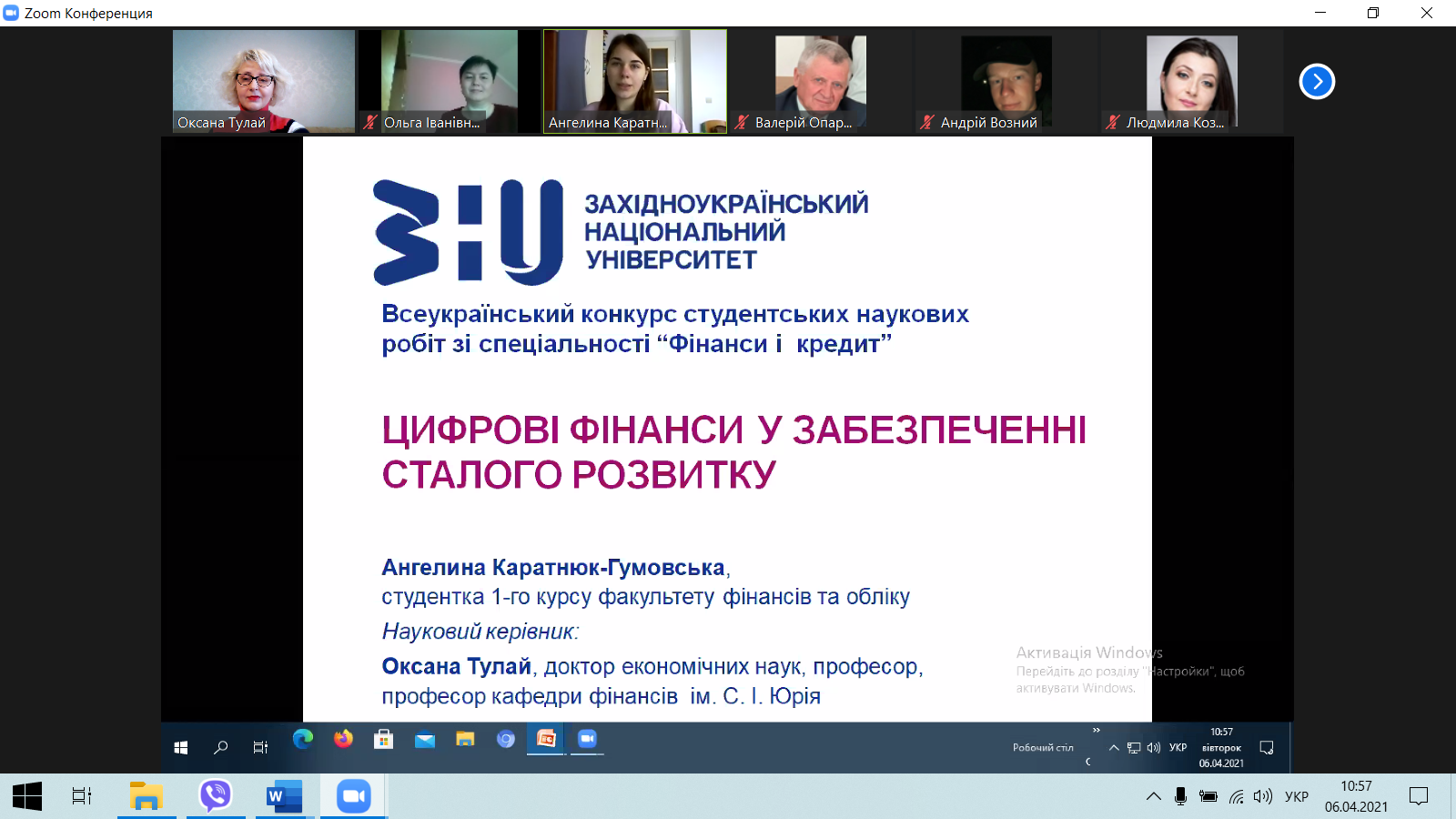Open main Windows Start menu

point(27,796)
